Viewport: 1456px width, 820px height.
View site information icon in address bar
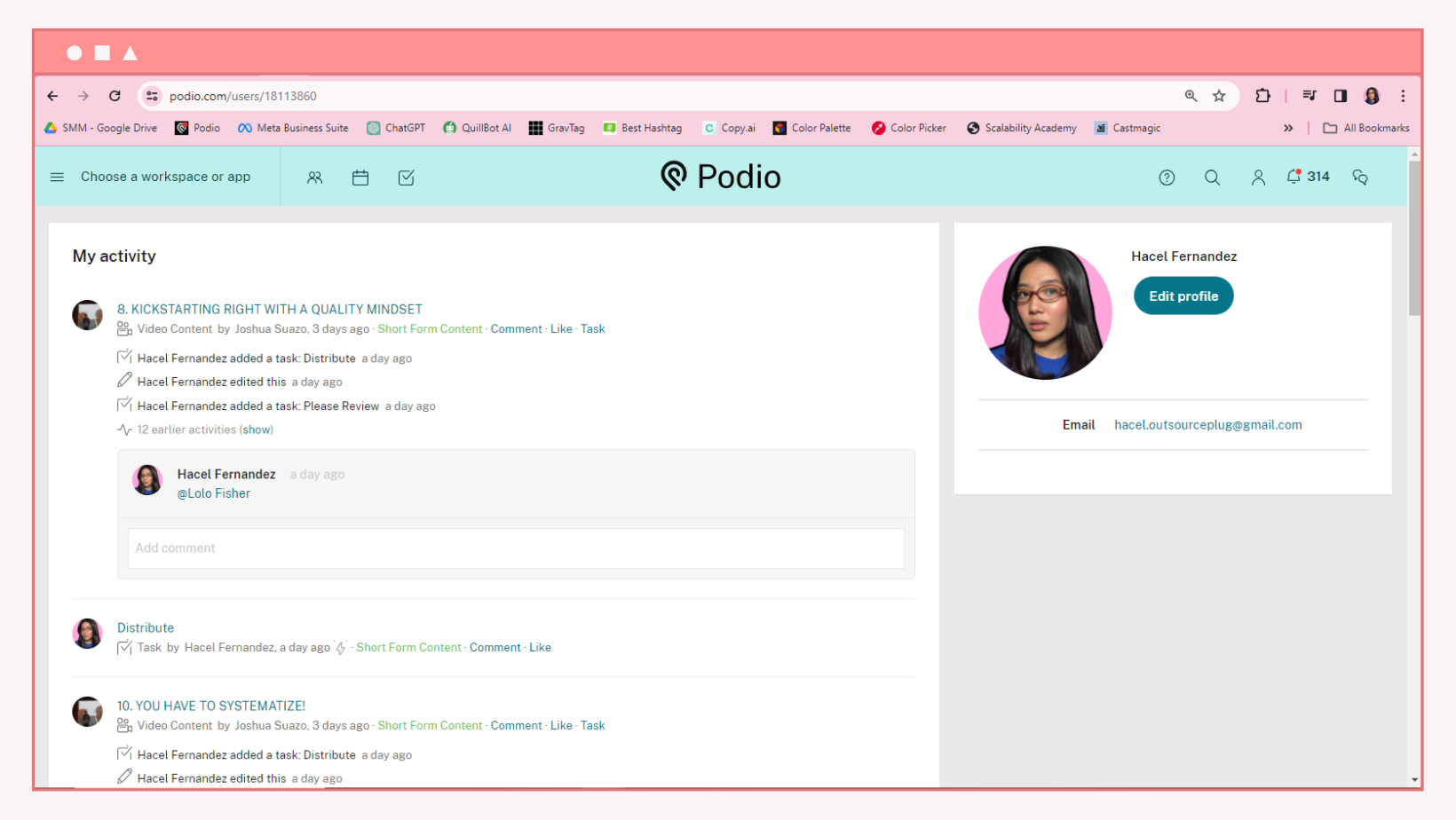pyautogui.click(x=153, y=96)
